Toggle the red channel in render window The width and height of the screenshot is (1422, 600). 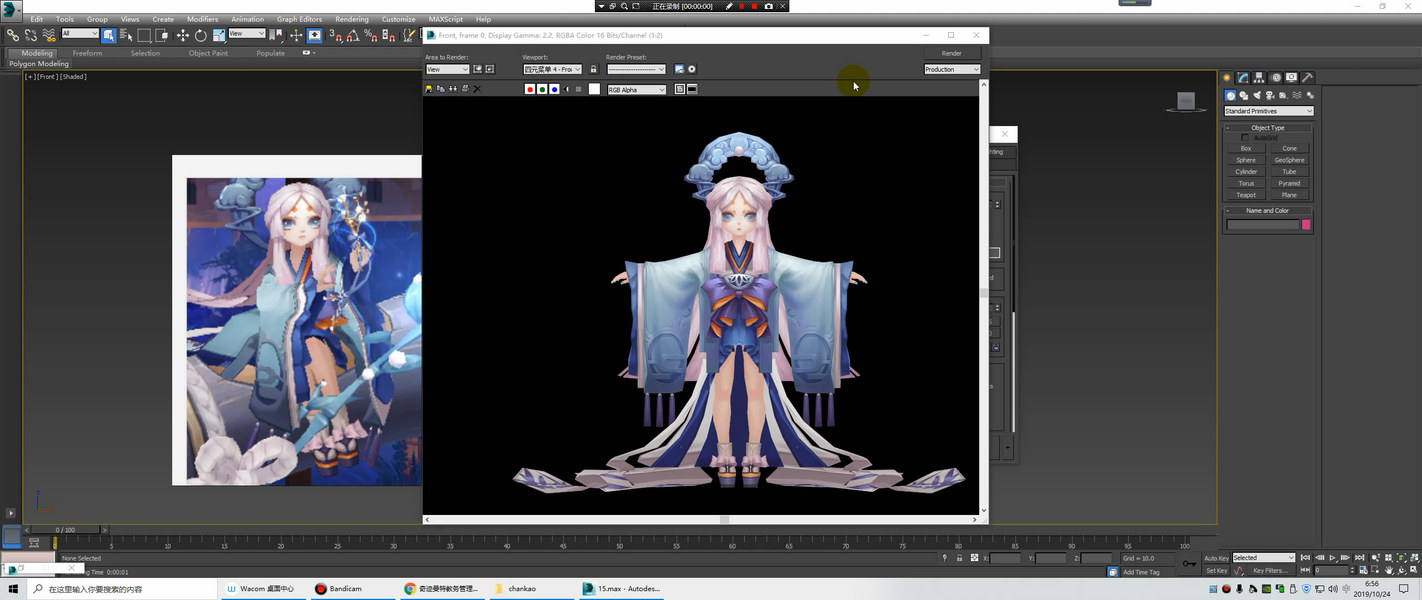(530, 89)
